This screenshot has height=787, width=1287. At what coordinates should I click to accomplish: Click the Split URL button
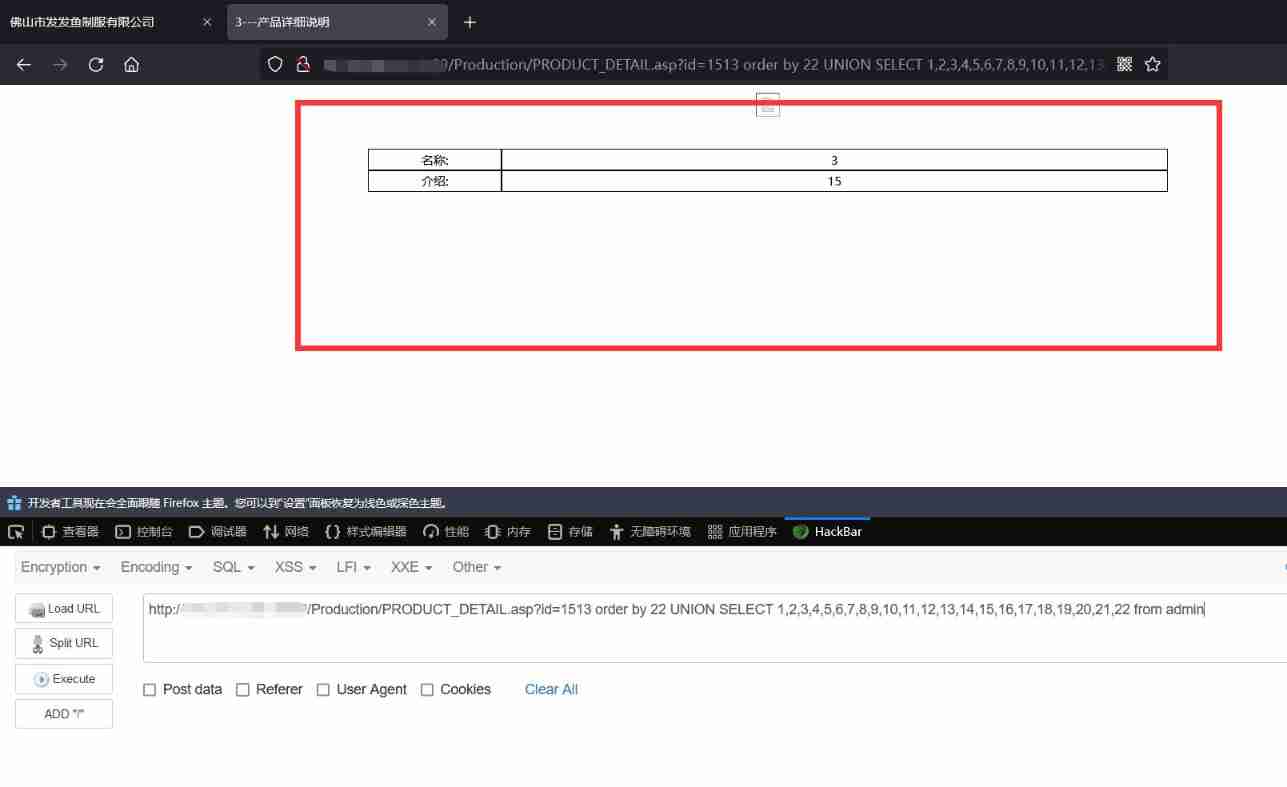pyautogui.click(x=64, y=643)
